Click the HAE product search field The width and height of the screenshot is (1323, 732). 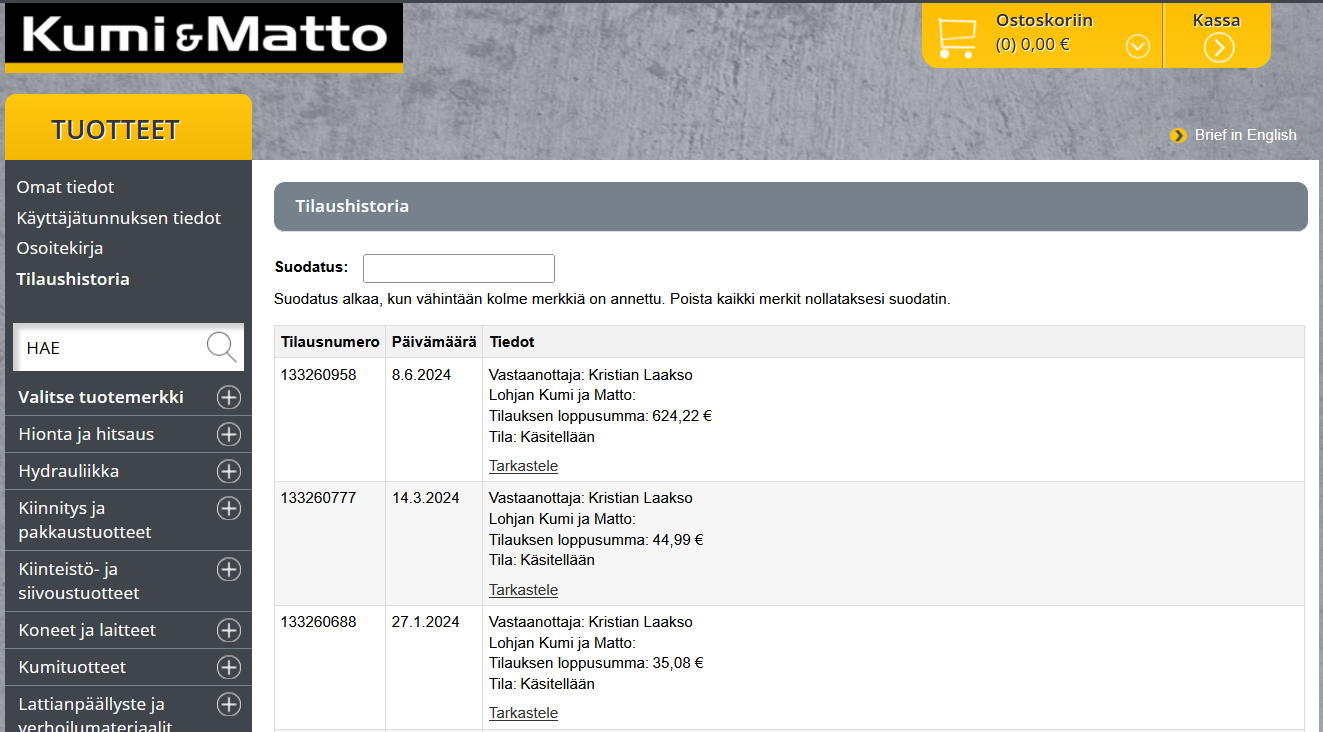[x=110, y=348]
